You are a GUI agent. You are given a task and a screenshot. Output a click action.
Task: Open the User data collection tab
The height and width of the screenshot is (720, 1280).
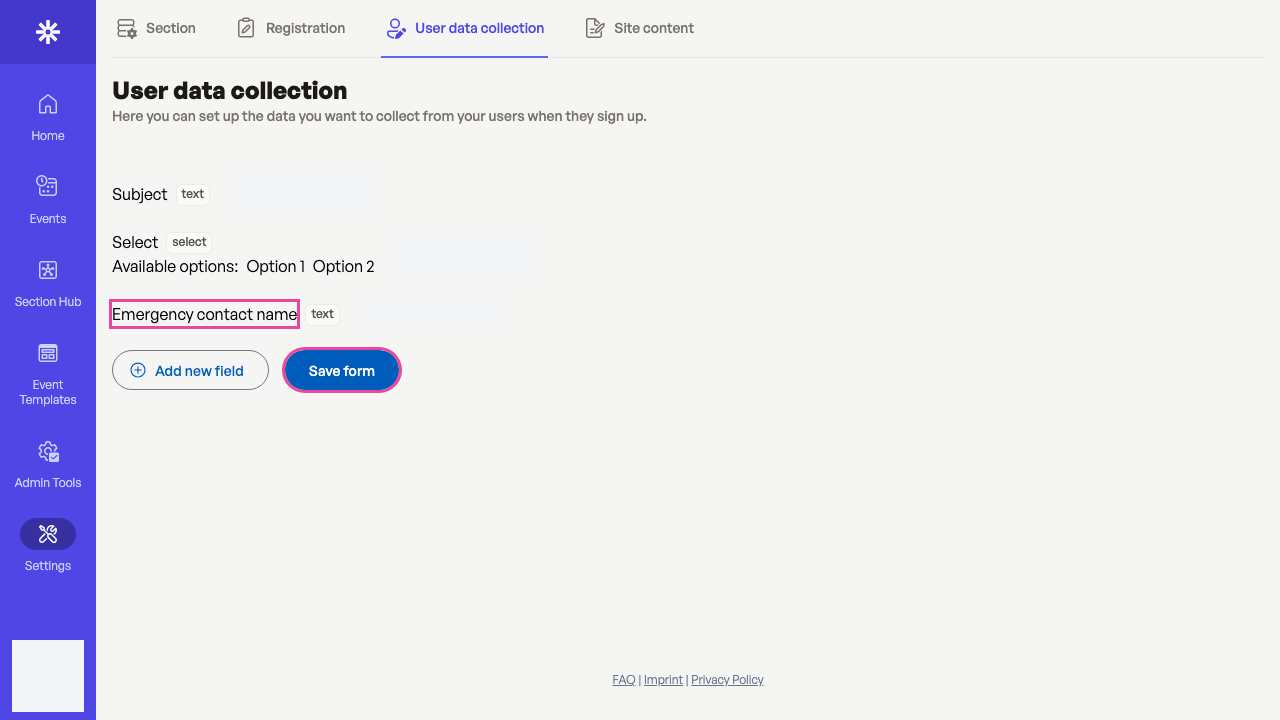[465, 28]
